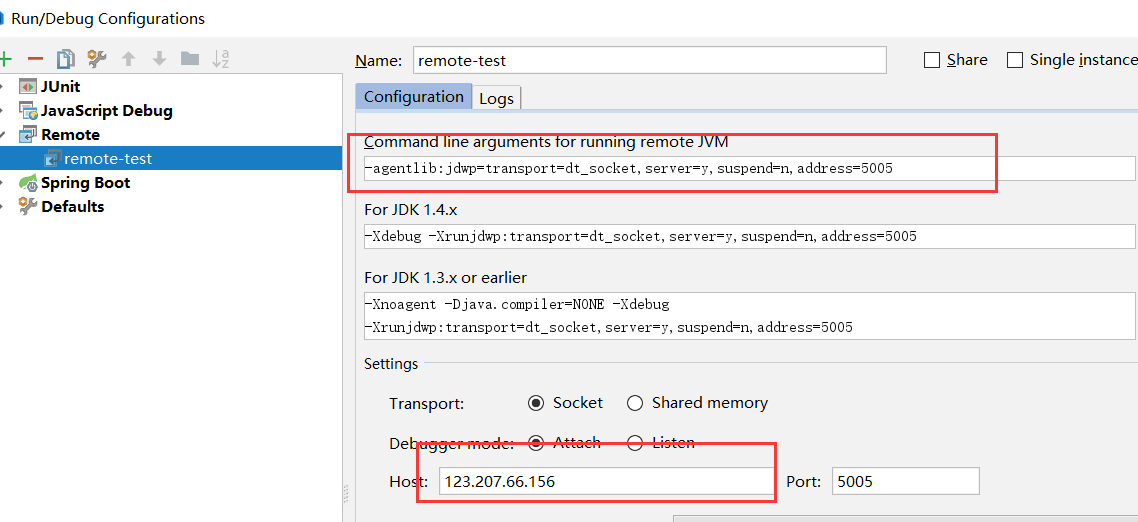Screen dimensions: 1138x522
Task: Click the remove configuration minus icon
Action: (35, 59)
